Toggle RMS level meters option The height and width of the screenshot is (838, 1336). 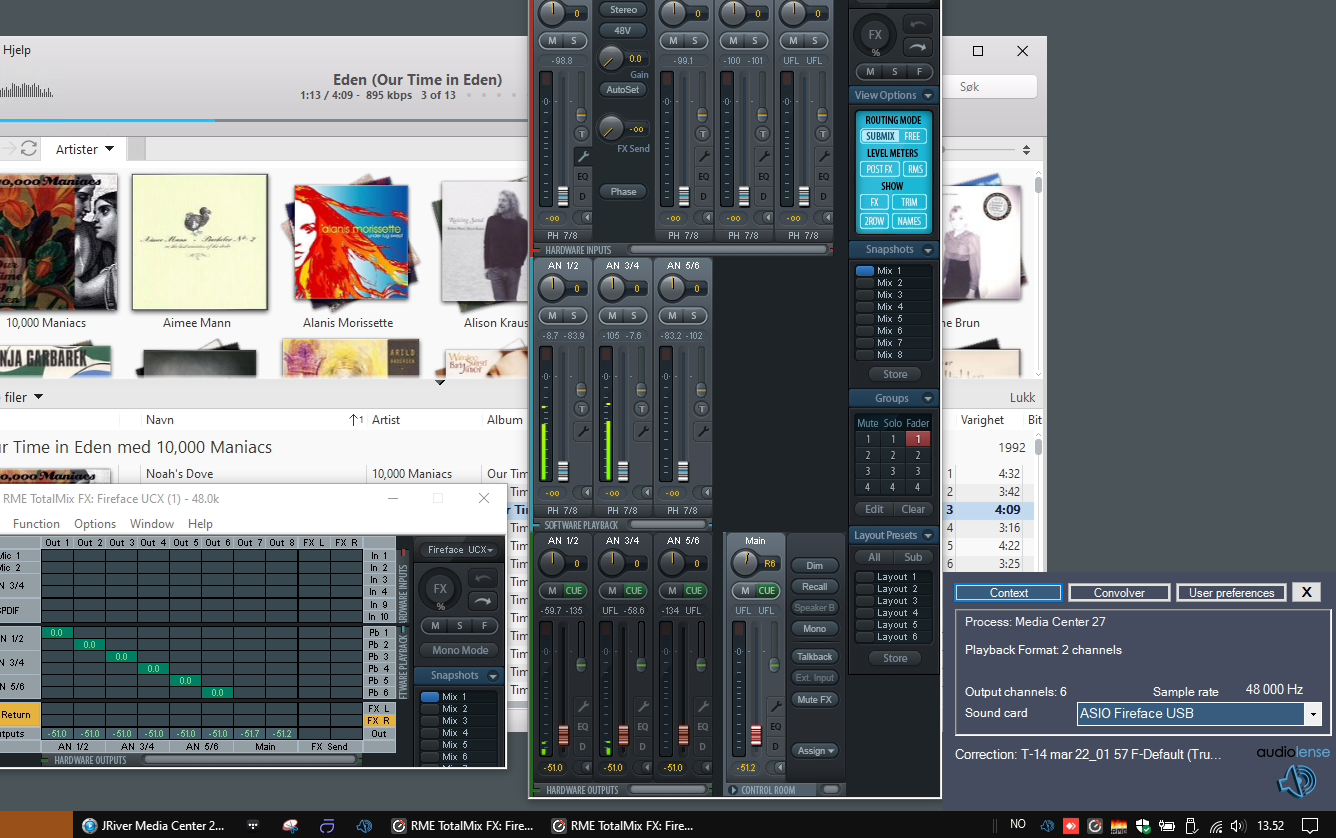(x=915, y=169)
